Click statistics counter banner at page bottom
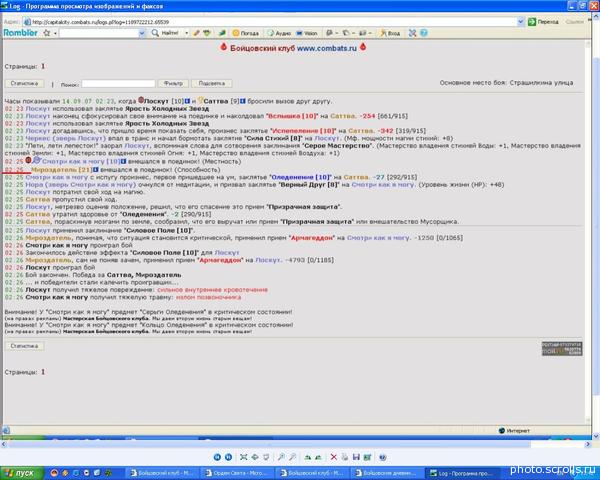 pos(562,348)
